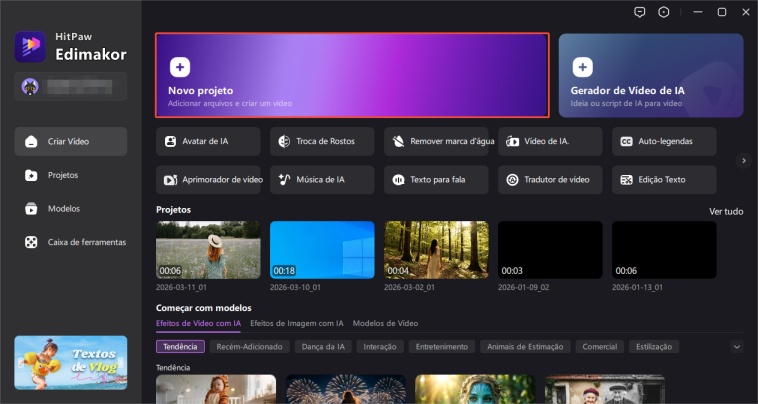Open Aprimorador de vídeo enhancer

pyautogui.click(x=208, y=180)
